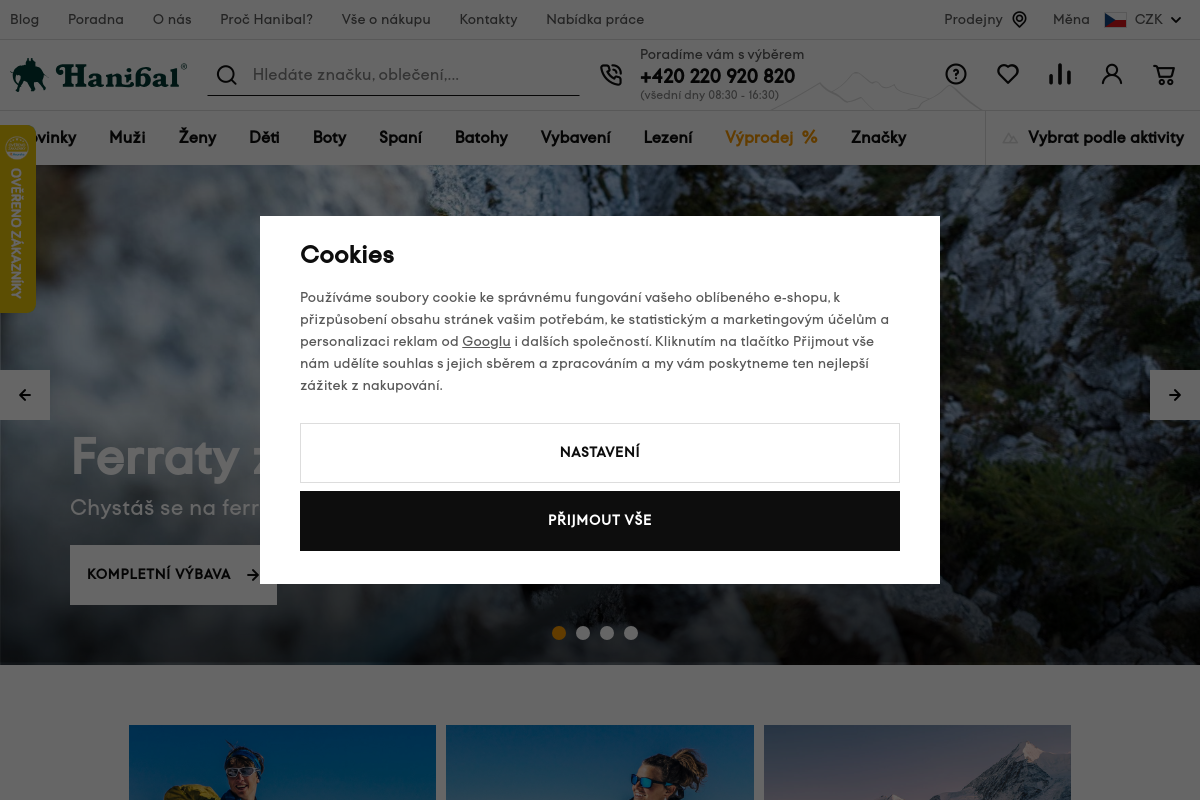
Task: Open the wishlist heart icon
Action: [1008, 74]
